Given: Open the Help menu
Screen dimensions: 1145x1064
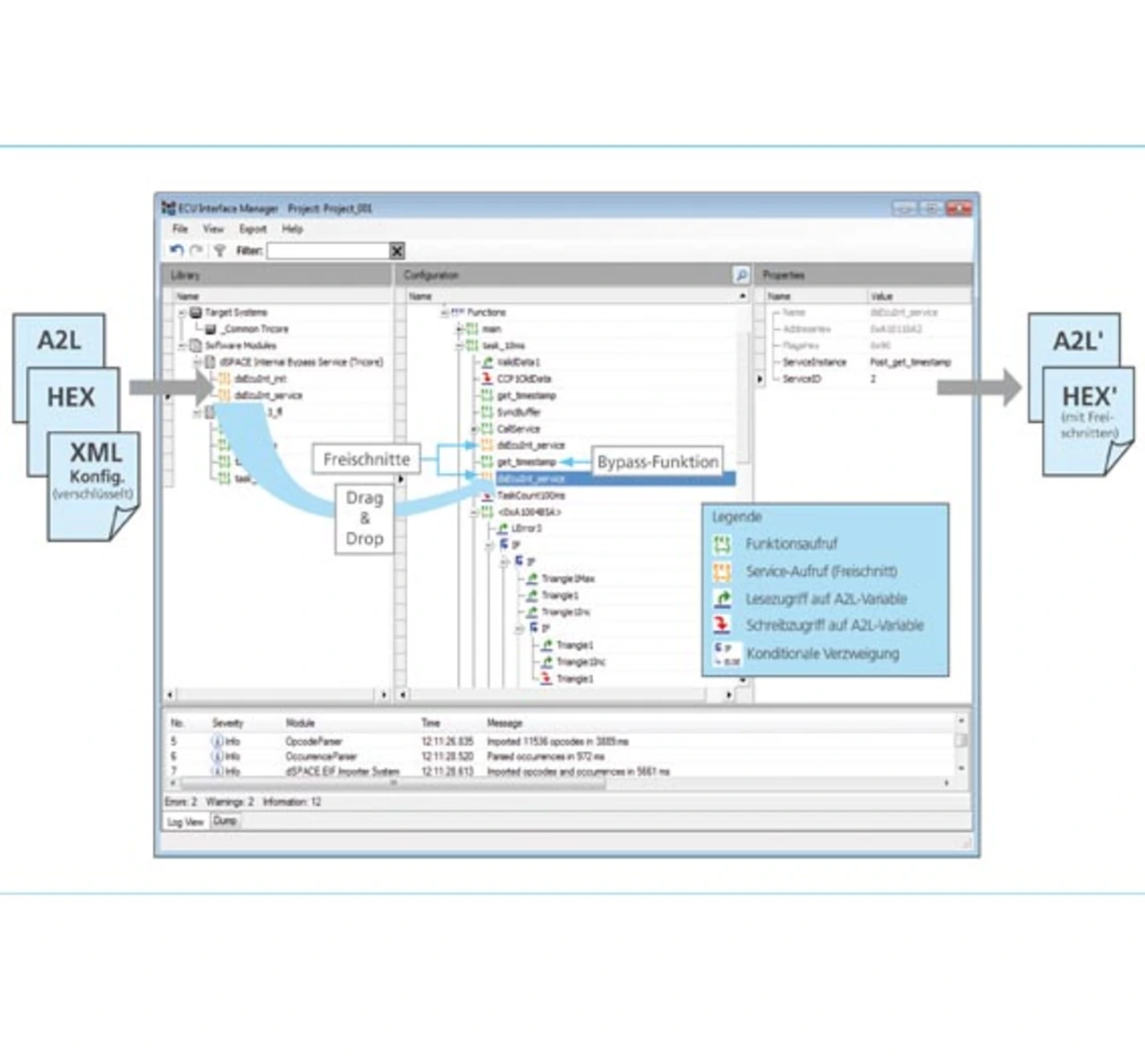Looking at the screenshot, I should pos(293,230).
